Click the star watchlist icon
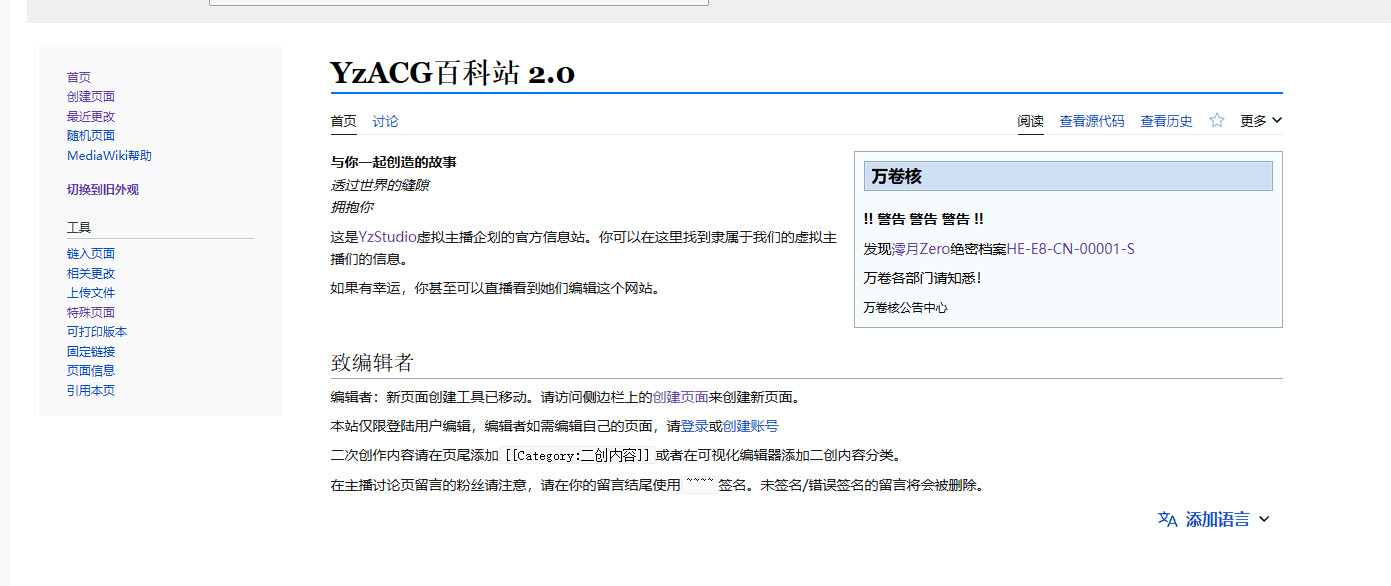The width and height of the screenshot is (1391, 586). [x=1216, y=121]
